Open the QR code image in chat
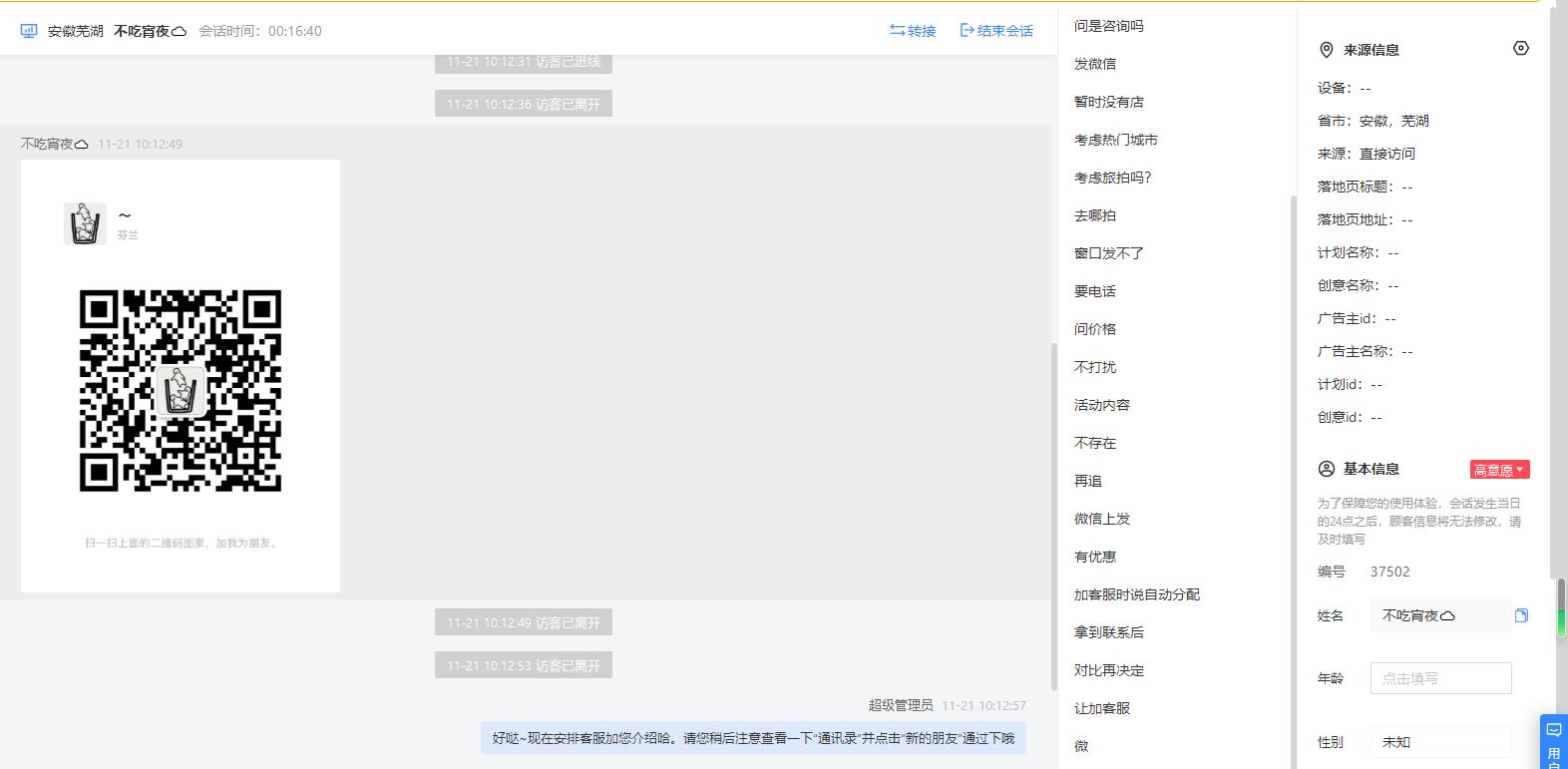 181,376
